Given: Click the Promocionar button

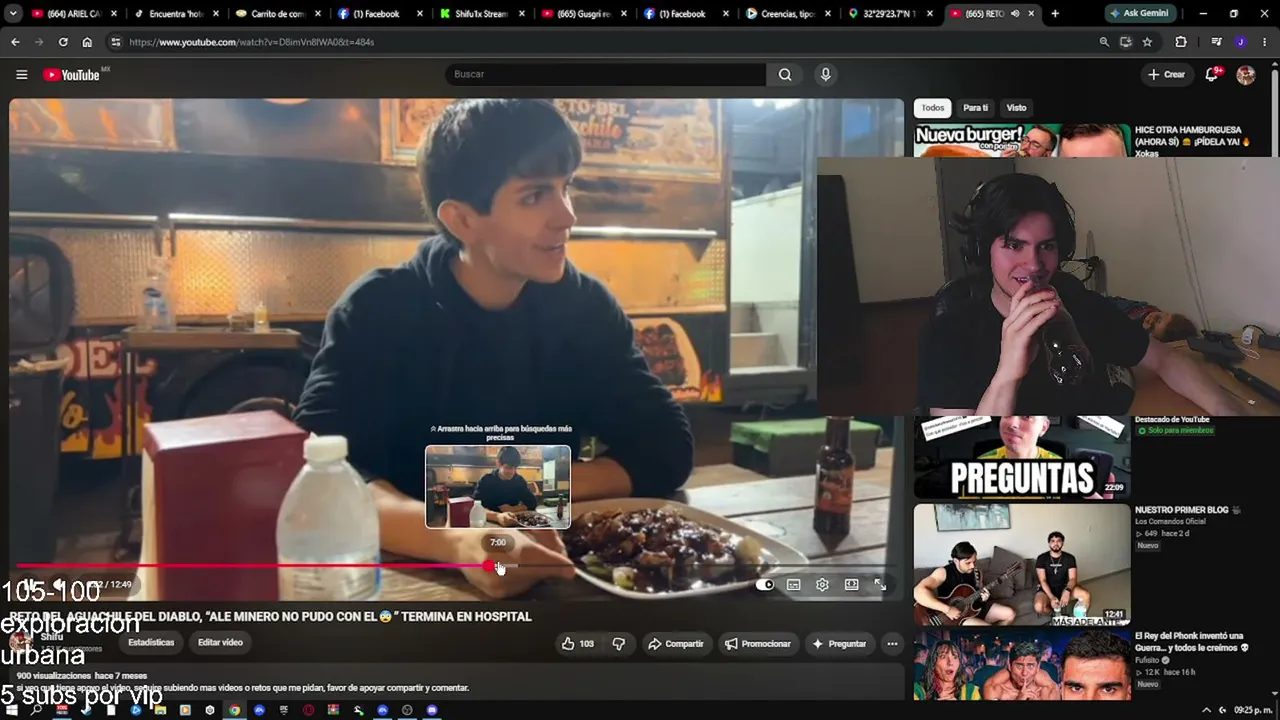Looking at the screenshot, I should [757, 644].
